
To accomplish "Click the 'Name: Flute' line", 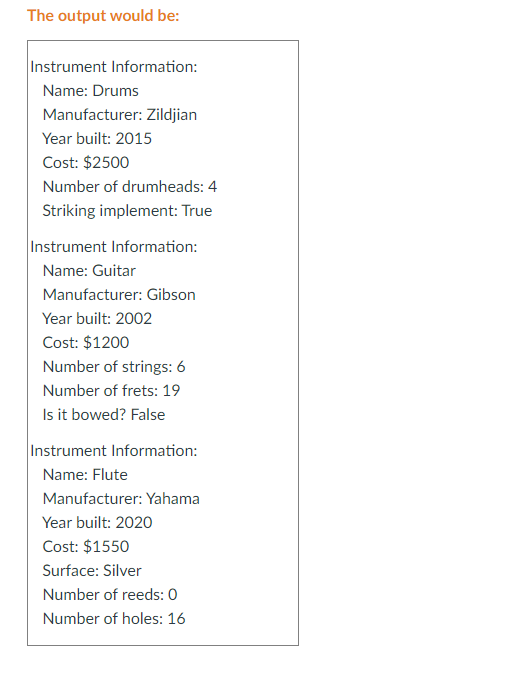I will pyautogui.click(x=85, y=475).
